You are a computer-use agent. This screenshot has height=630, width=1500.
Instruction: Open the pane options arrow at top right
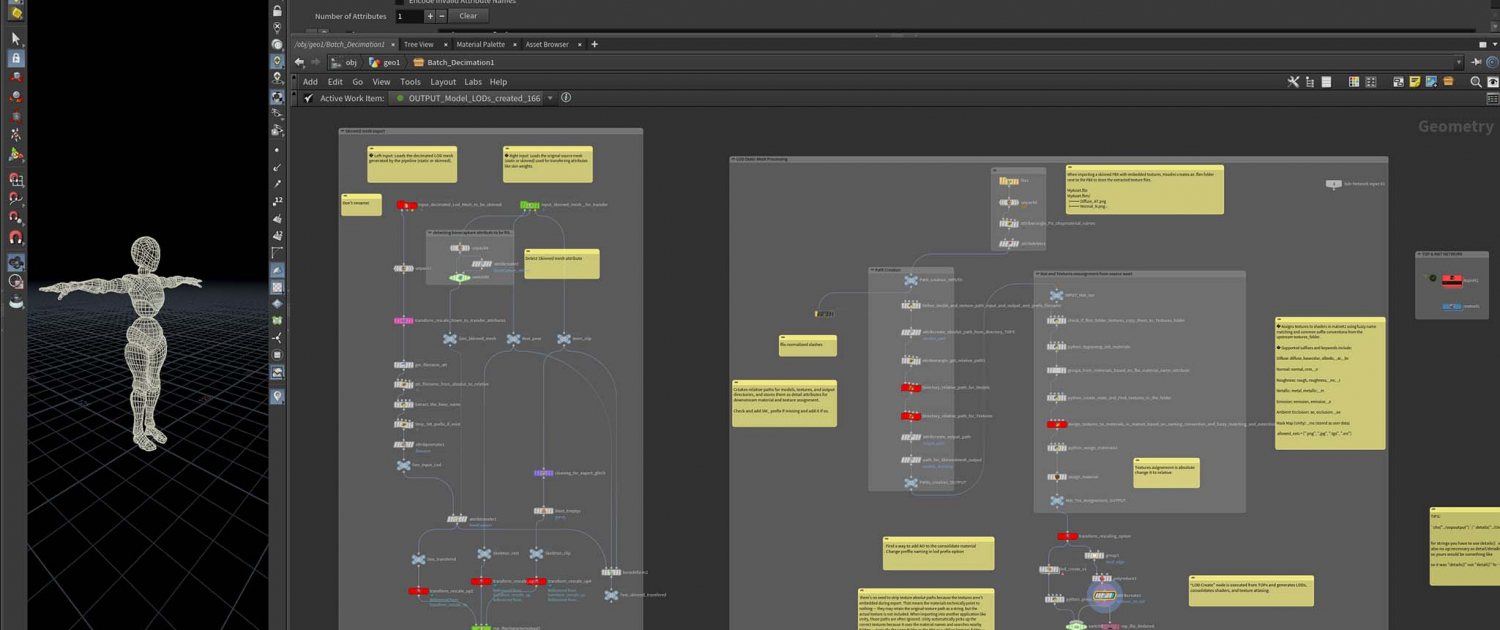(x=1494, y=44)
